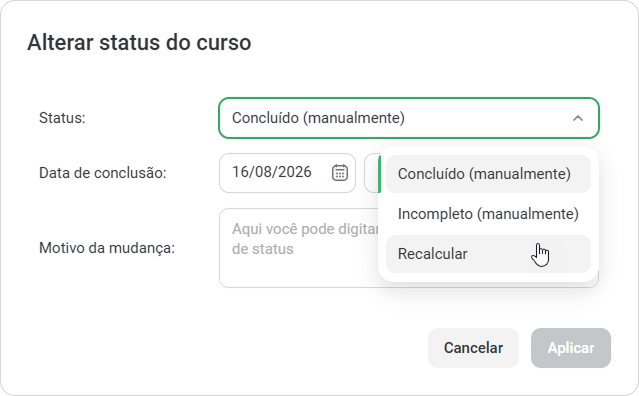
Task: Click the Motivo da mudança: label
Action: (107, 248)
